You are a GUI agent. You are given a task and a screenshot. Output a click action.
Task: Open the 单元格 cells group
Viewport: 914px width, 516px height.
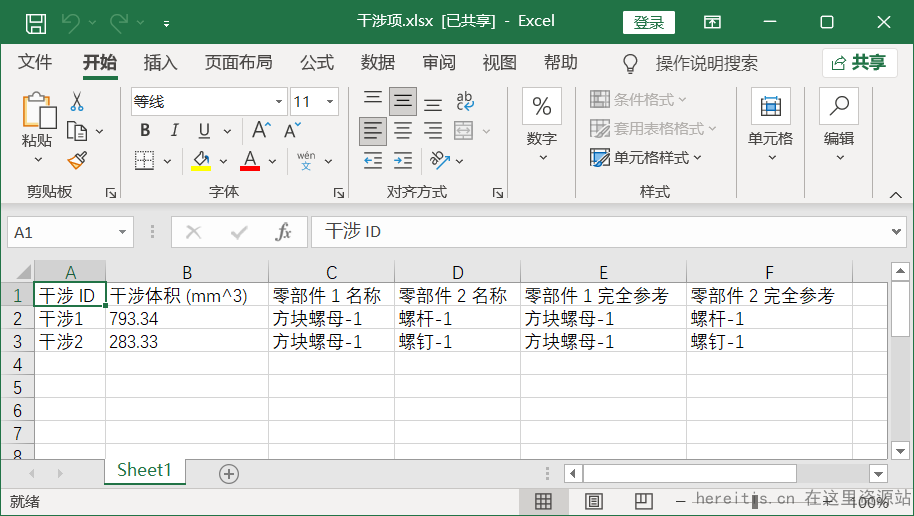point(771,124)
